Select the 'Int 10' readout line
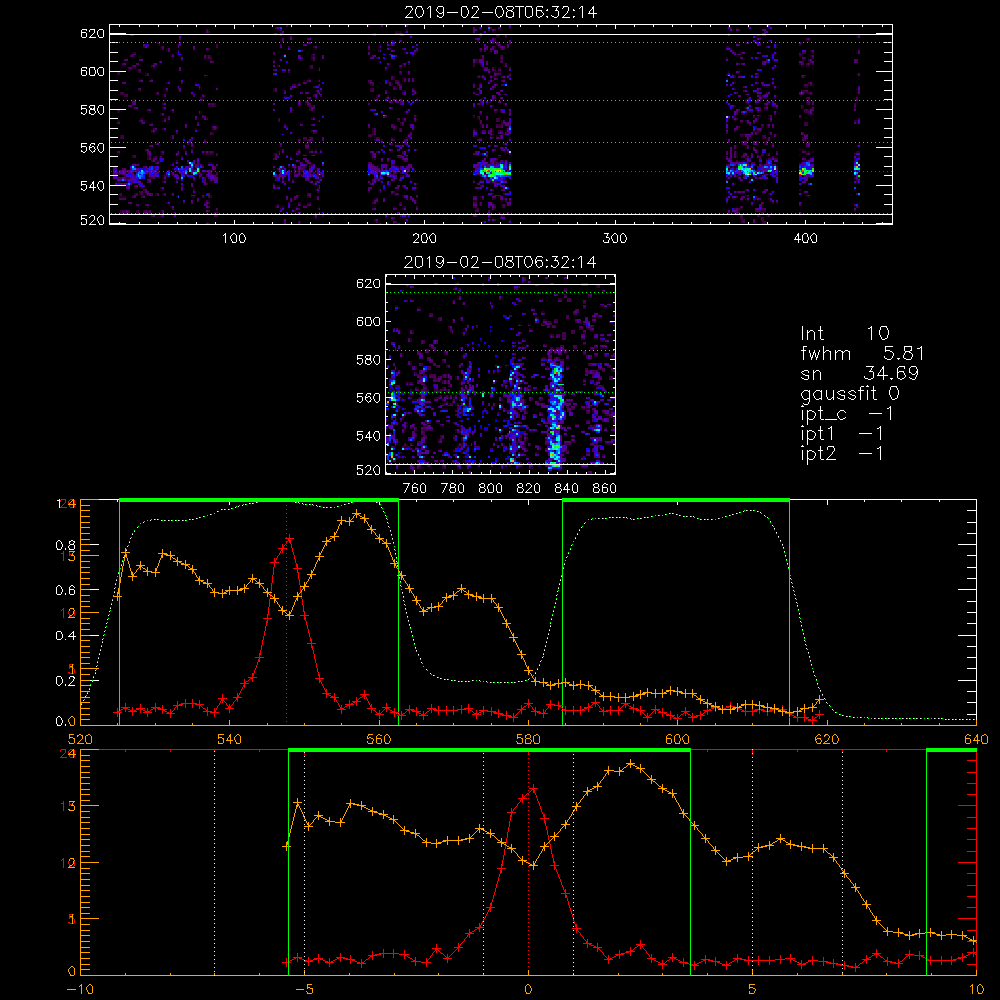1000x1000 pixels. click(845, 333)
